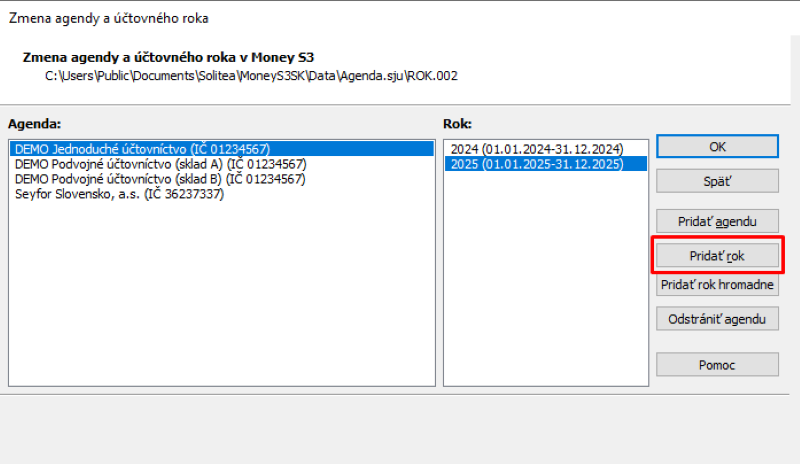Add a new year with Pridať rok
The height and width of the screenshot is (464, 800).
(x=717, y=256)
